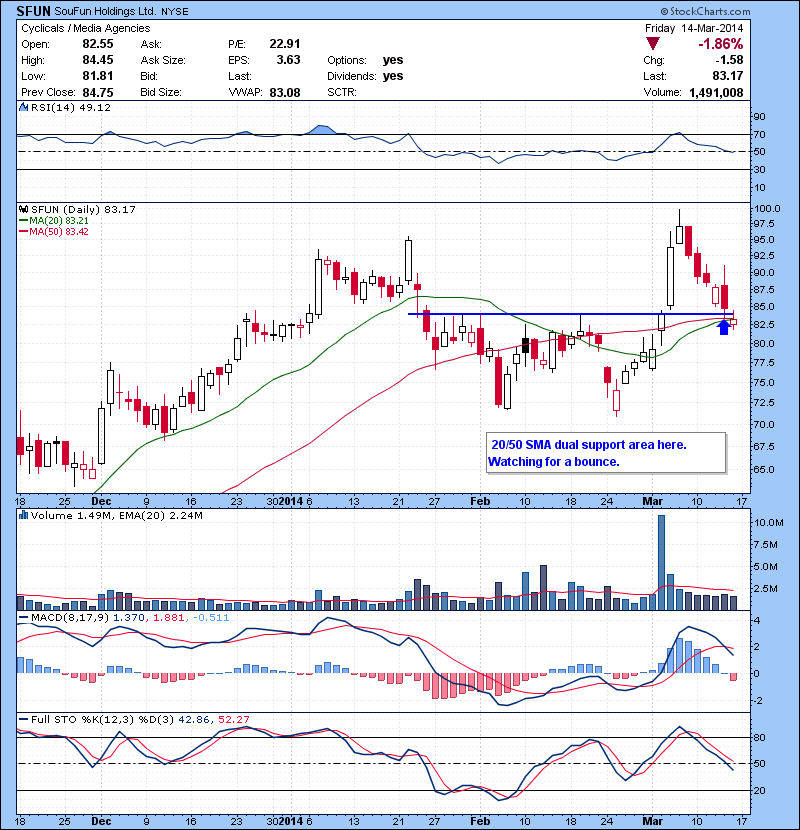Click the RSI(14) 49.12 indicator label
The height and width of the screenshot is (830, 800).
(71, 107)
